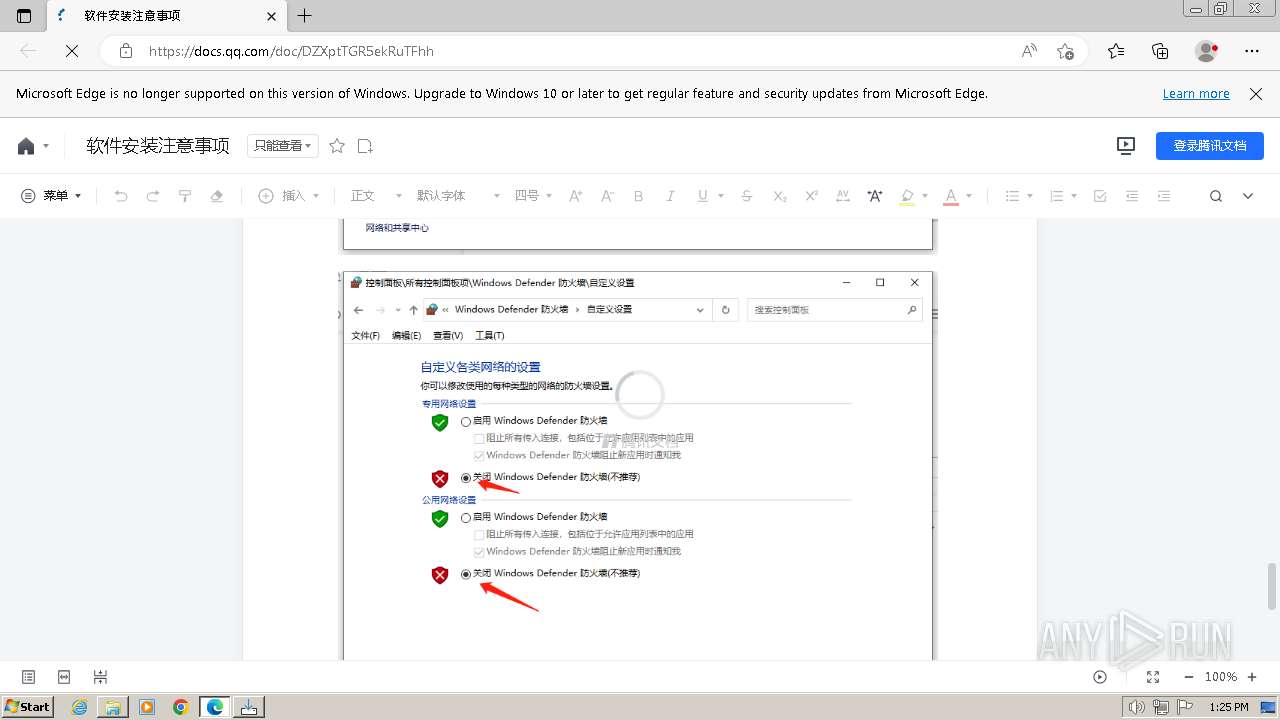
Task: Expand the home icon dropdown arrow
Action: (x=46, y=146)
